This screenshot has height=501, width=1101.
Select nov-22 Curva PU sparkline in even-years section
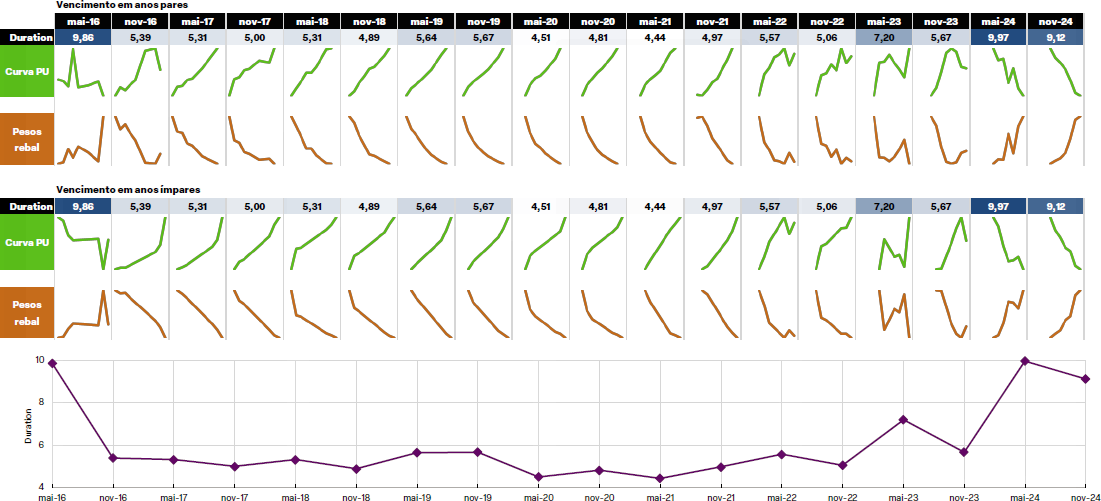(827, 73)
